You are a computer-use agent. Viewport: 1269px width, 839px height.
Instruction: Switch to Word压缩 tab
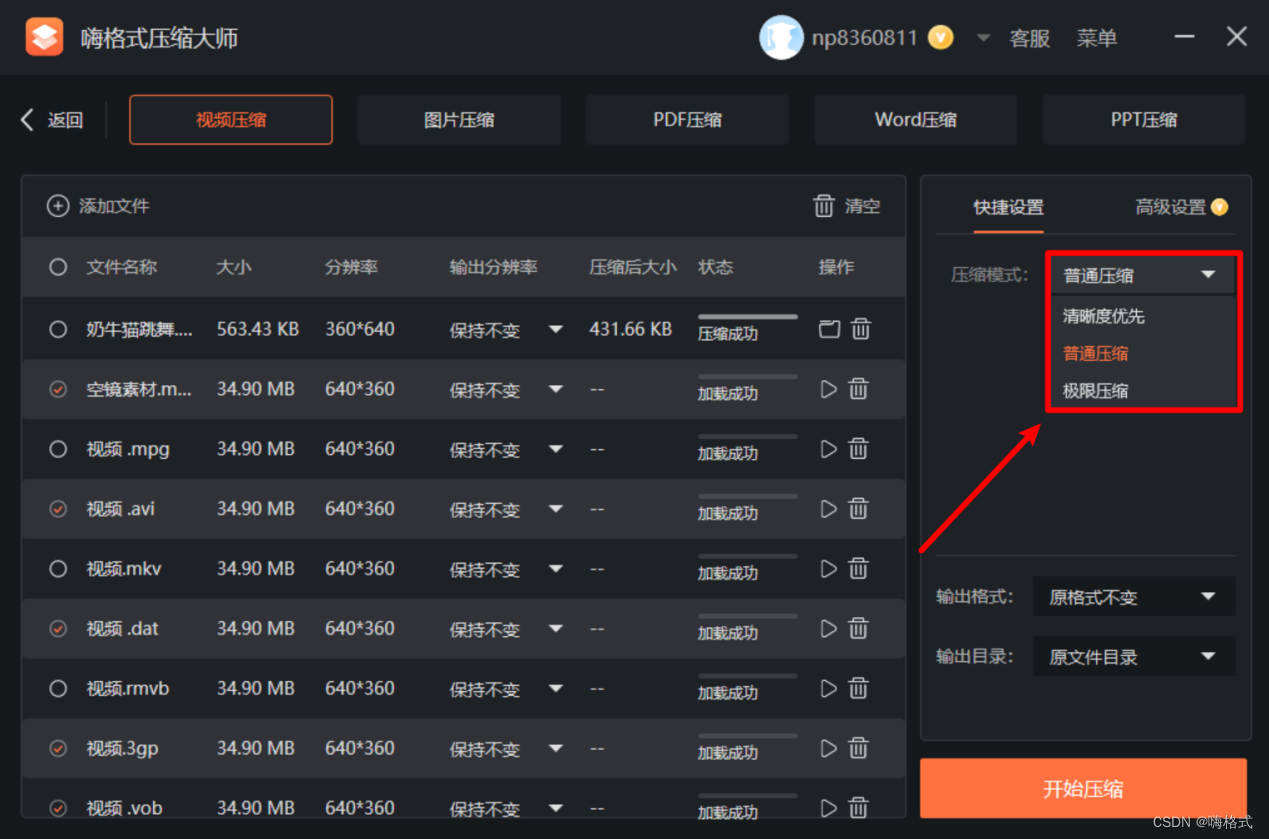coord(915,120)
